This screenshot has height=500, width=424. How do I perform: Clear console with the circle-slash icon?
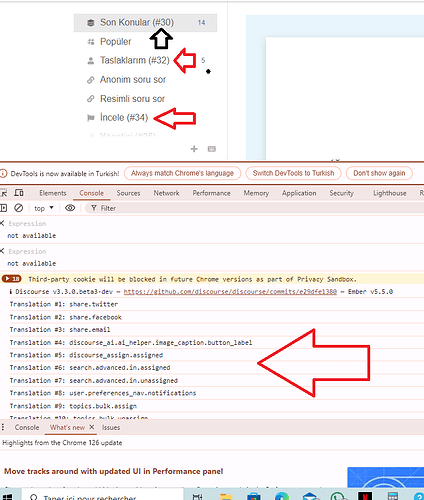[19, 208]
